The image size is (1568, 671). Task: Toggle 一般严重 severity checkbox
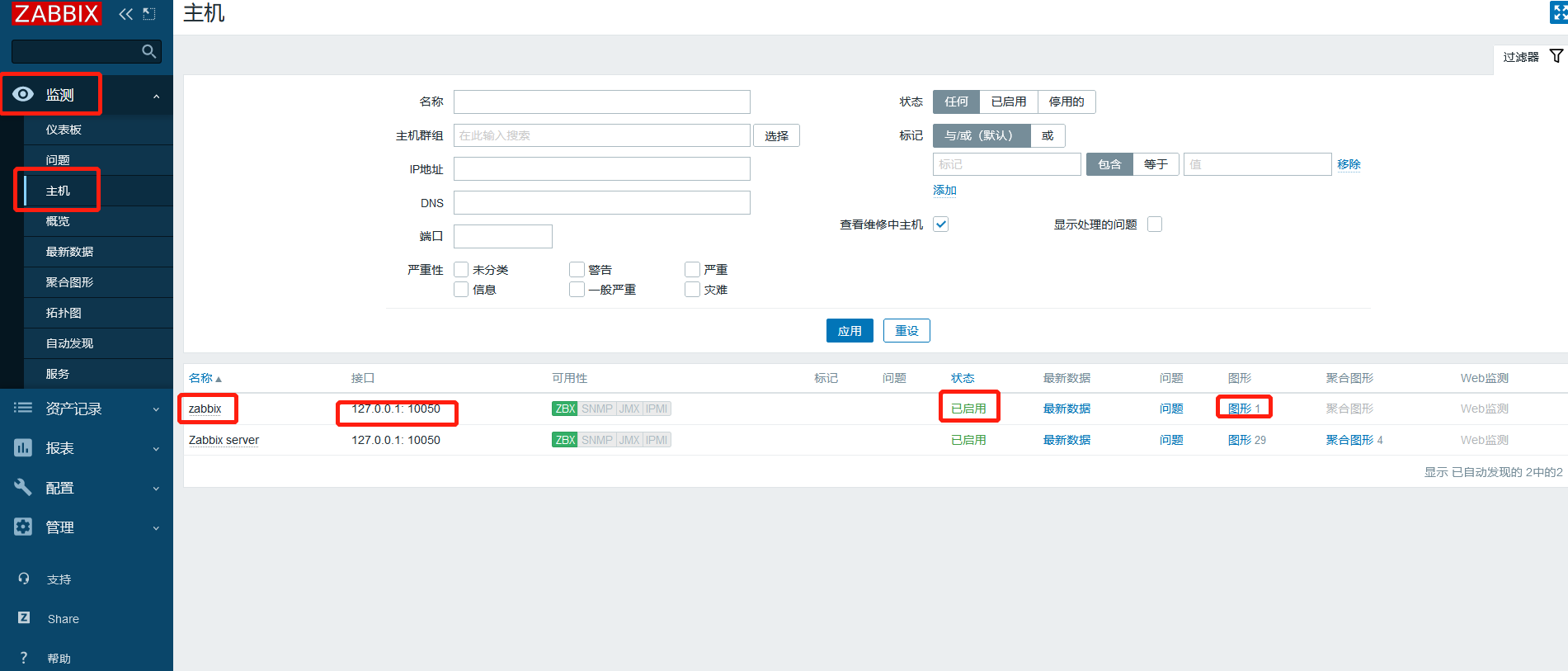coord(577,289)
